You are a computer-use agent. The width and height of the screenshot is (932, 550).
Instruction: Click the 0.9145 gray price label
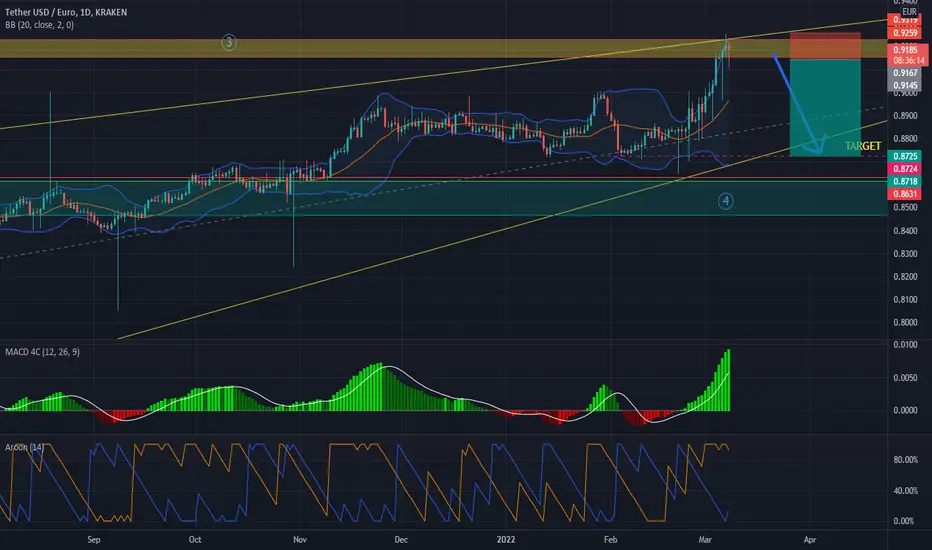point(905,85)
